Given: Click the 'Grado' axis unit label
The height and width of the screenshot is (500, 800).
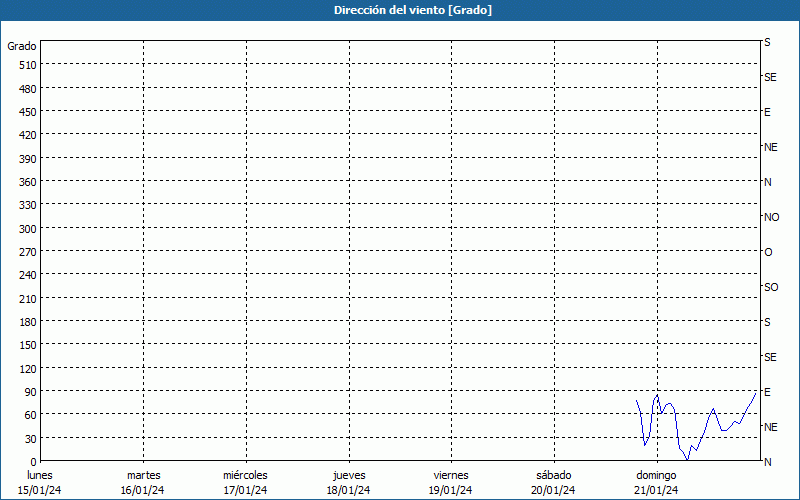Looking at the screenshot, I should click(x=22, y=46).
